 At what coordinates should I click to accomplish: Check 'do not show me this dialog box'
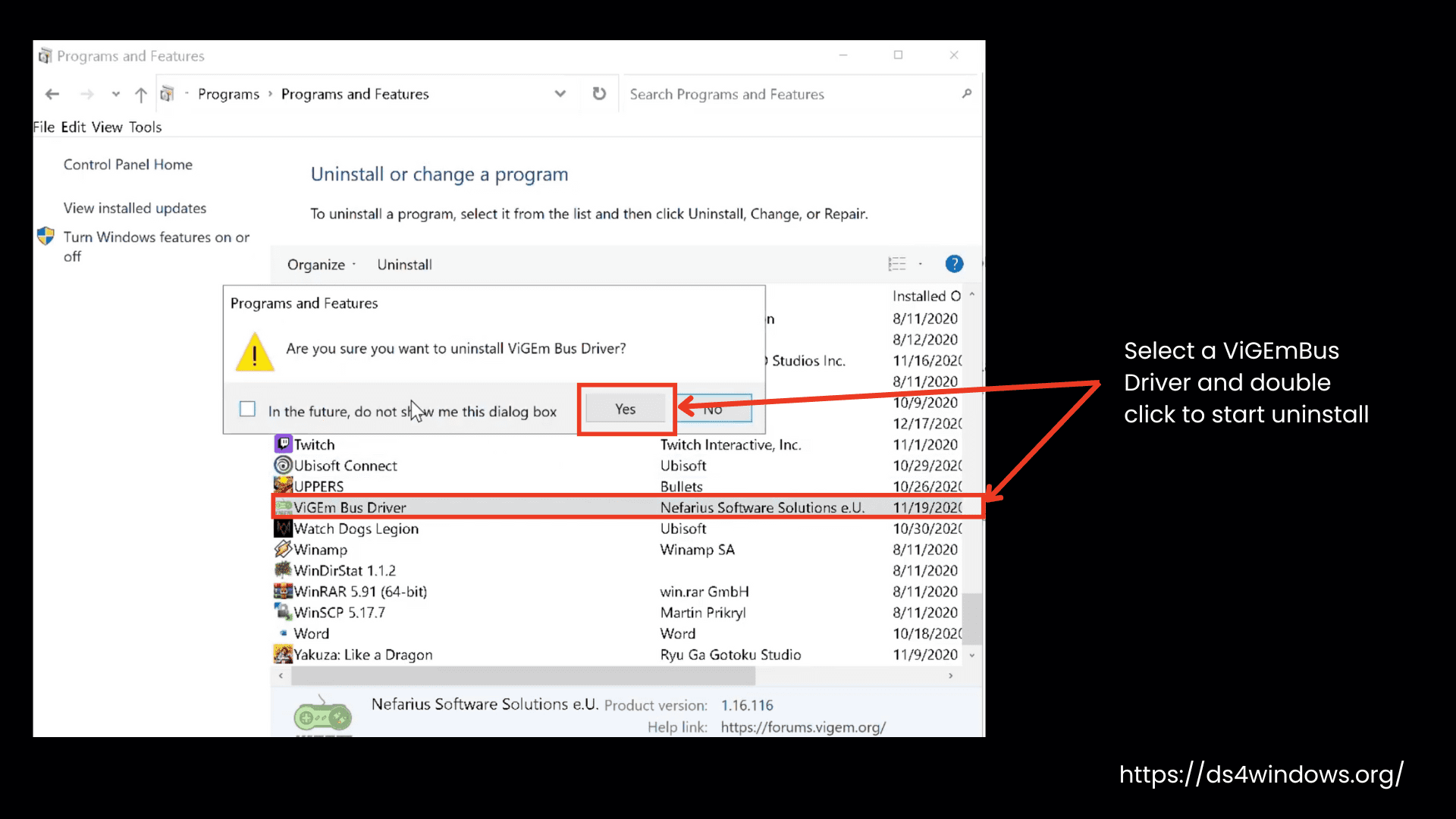click(247, 409)
